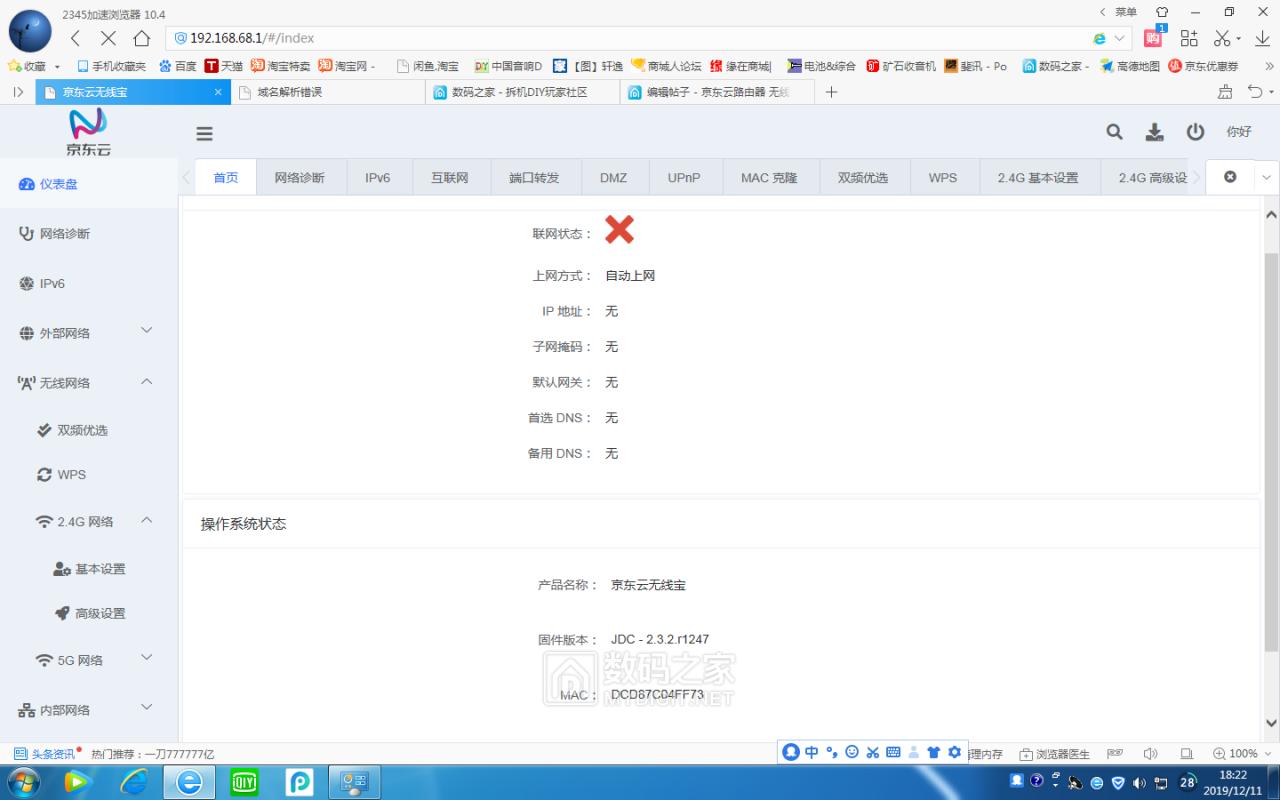Click the speaker volume icon in the status bar
Screen dimensions: 1280x800
[1150, 753]
